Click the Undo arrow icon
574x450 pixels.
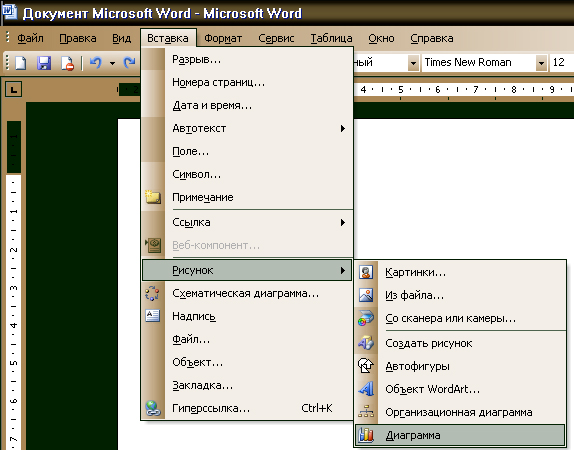[96, 63]
